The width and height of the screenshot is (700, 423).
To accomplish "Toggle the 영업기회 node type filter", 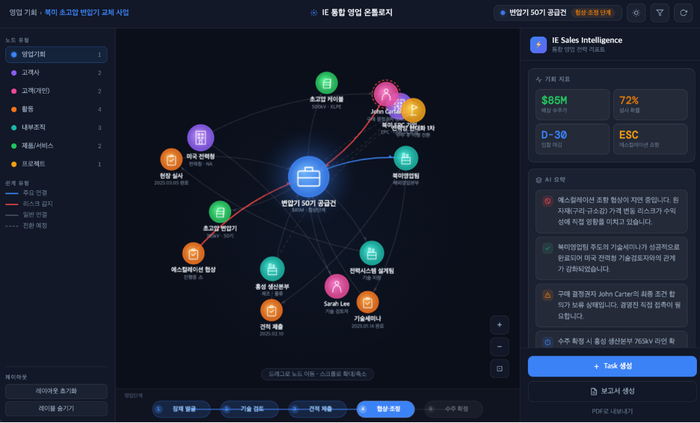I will tap(56, 55).
